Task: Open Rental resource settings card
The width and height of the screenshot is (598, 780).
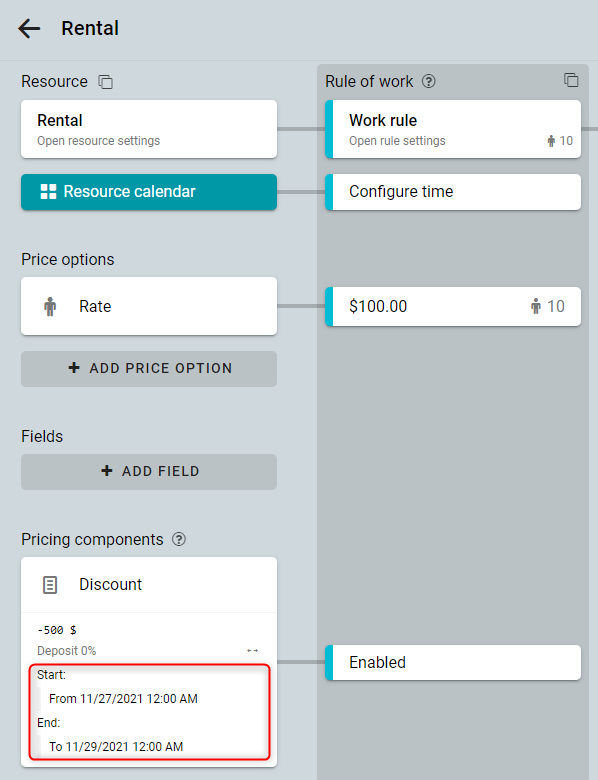Action: point(149,129)
